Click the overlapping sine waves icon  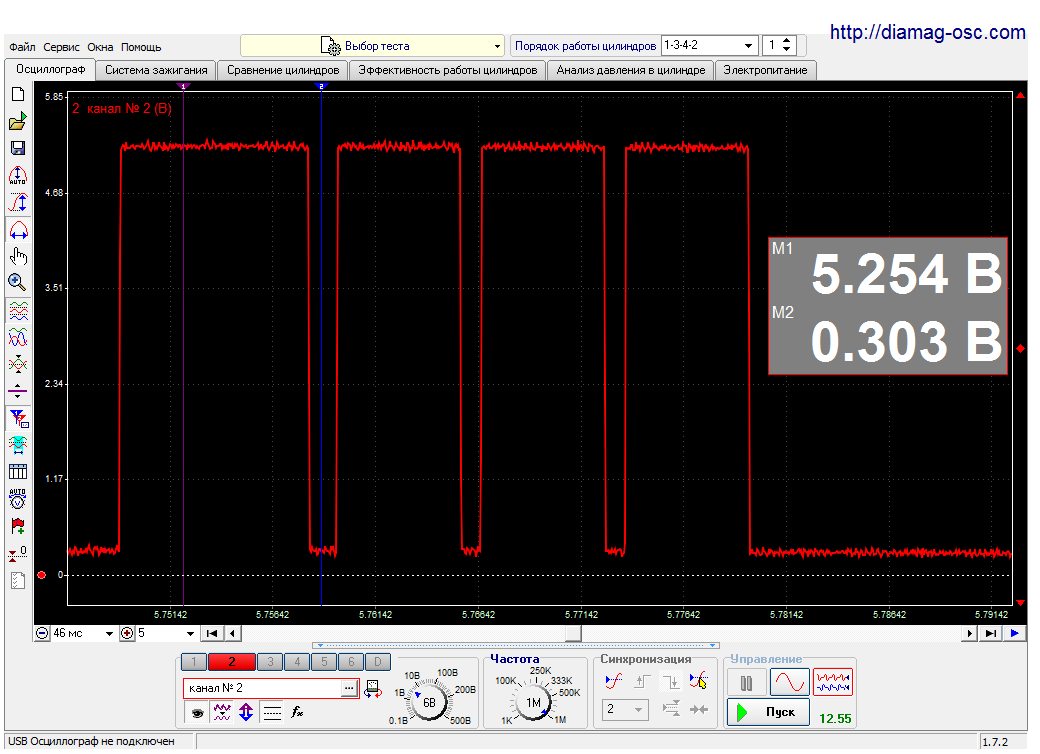(x=18, y=337)
